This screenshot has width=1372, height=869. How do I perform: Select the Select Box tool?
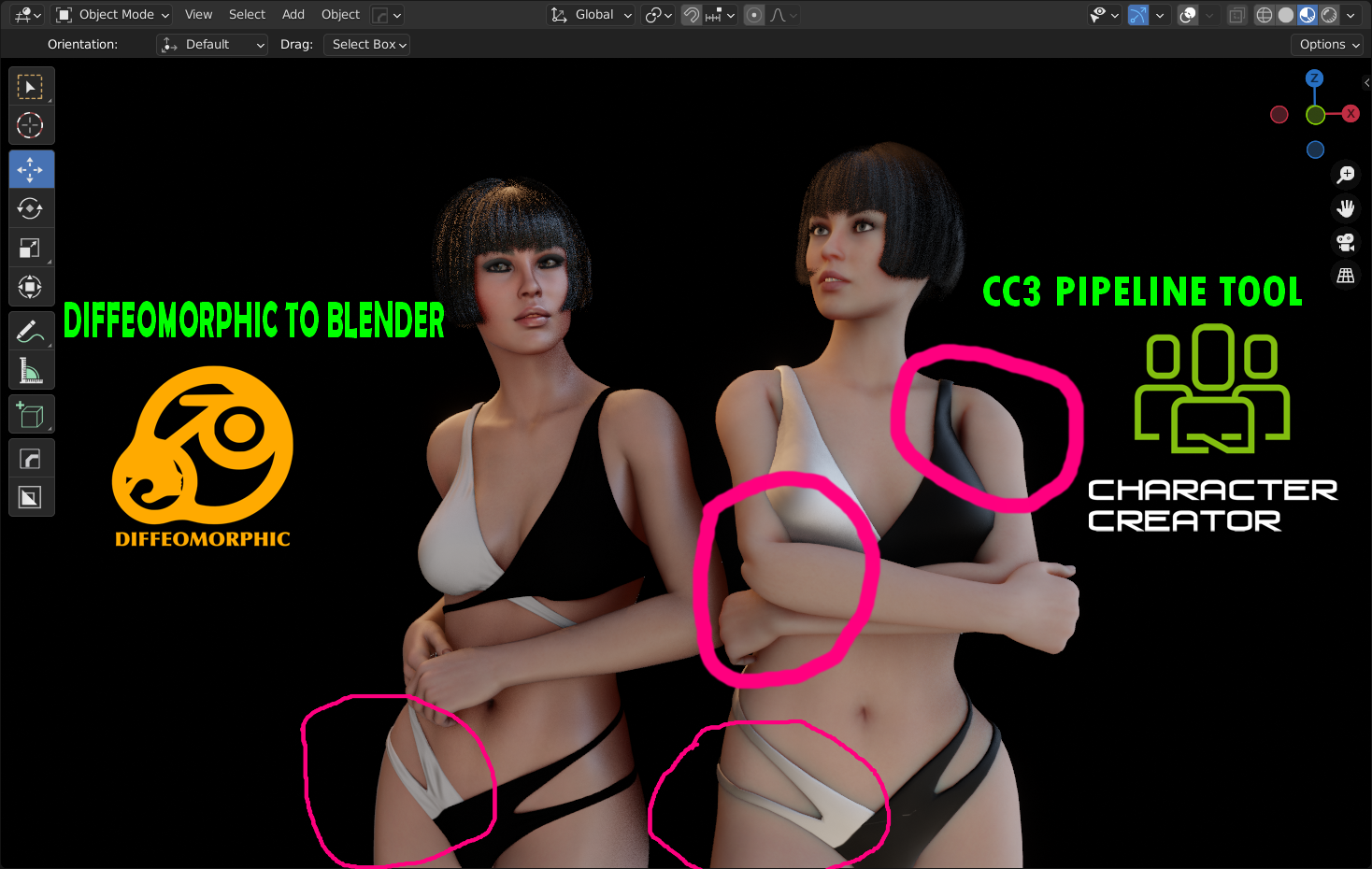pyautogui.click(x=31, y=87)
